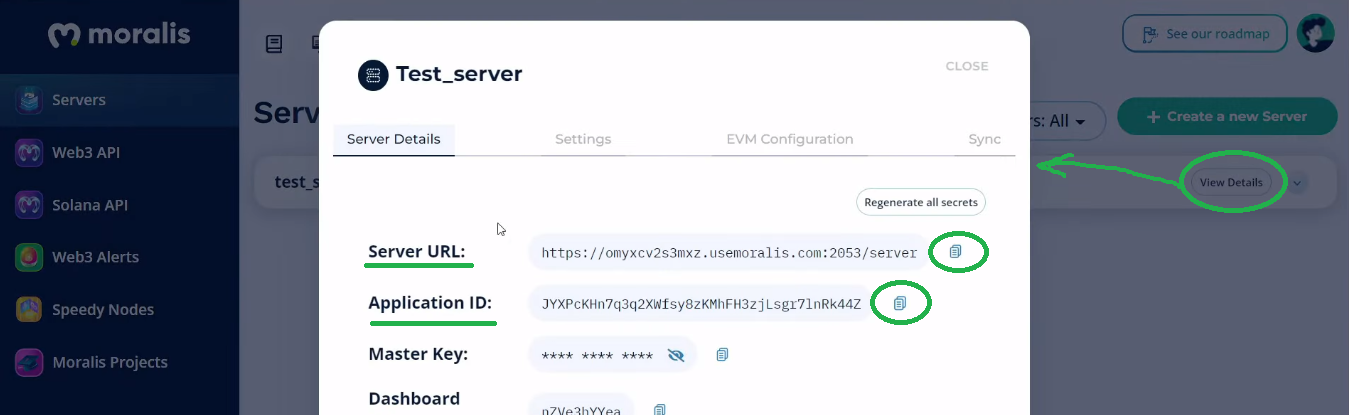Open Solana API in the sidebar
This screenshot has height=415, width=1349.
point(119,205)
